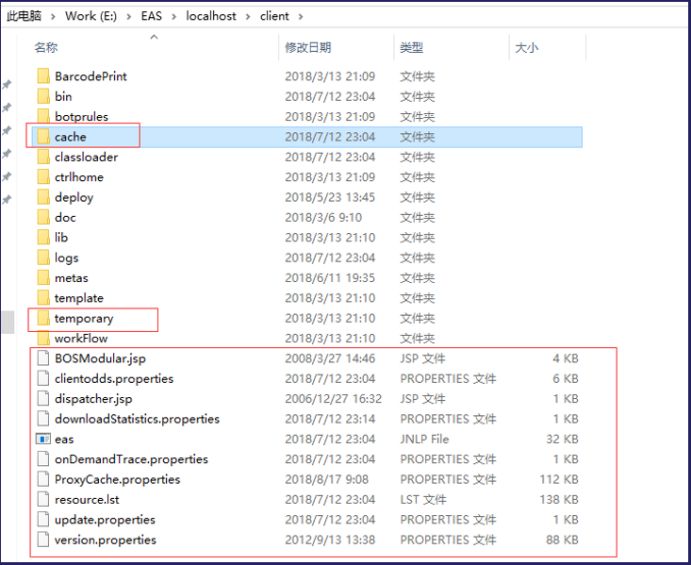Click the navigation pane scrollbar thumb
This screenshot has height=565, width=691.
pyautogui.click(x=8, y=322)
